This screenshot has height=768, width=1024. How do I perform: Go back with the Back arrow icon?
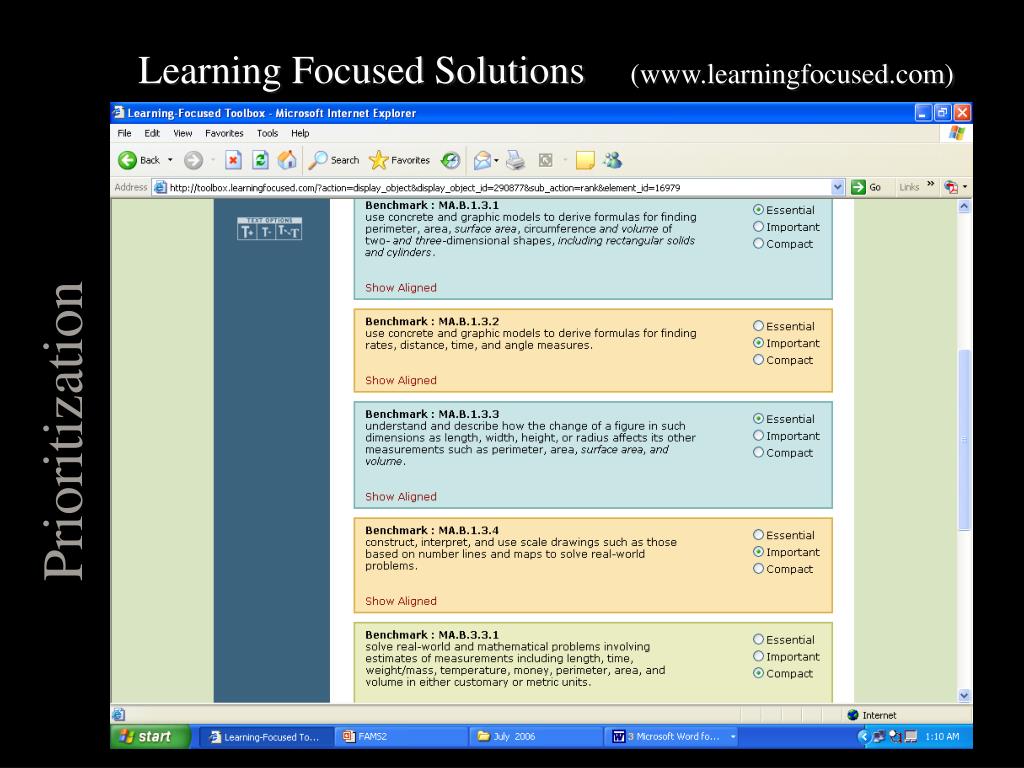tap(127, 160)
